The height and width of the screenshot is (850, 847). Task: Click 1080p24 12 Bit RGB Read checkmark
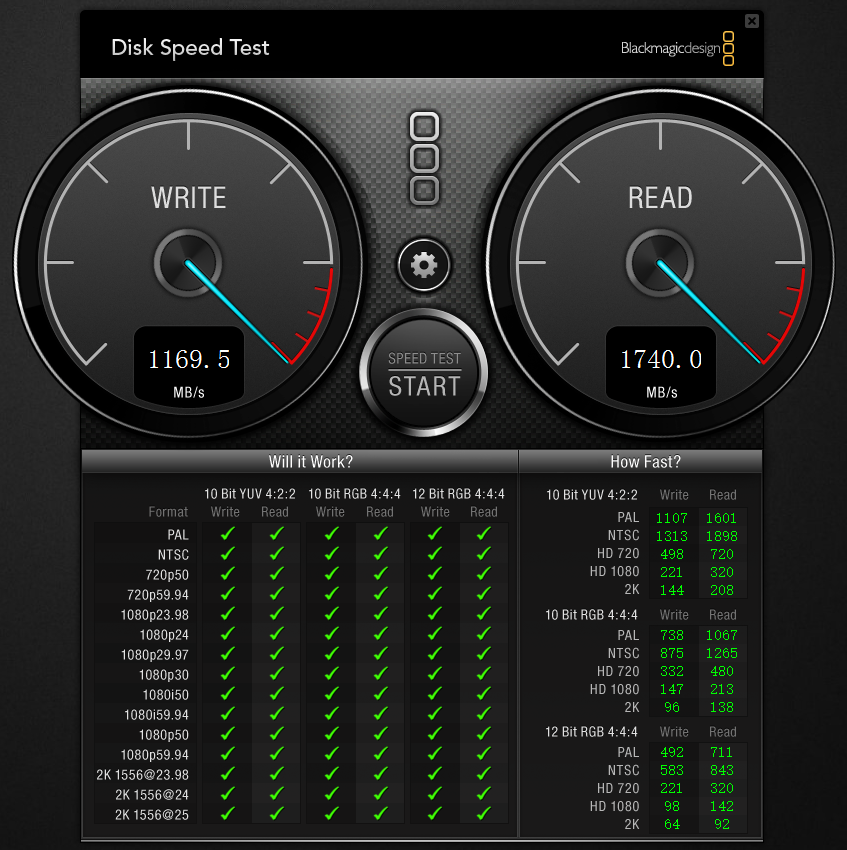point(484,633)
